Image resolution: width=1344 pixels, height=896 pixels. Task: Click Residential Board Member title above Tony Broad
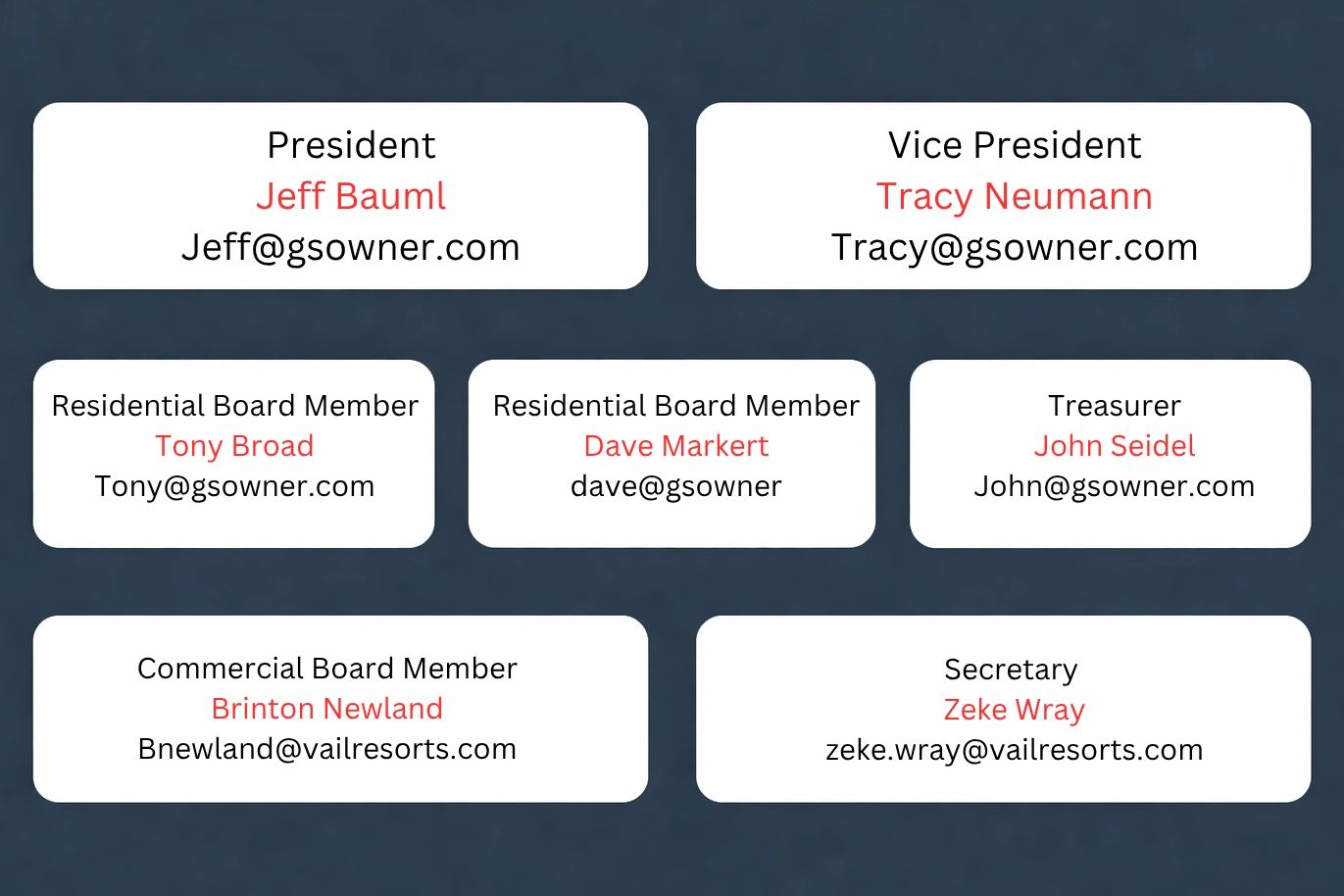click(x=234, y=406)
